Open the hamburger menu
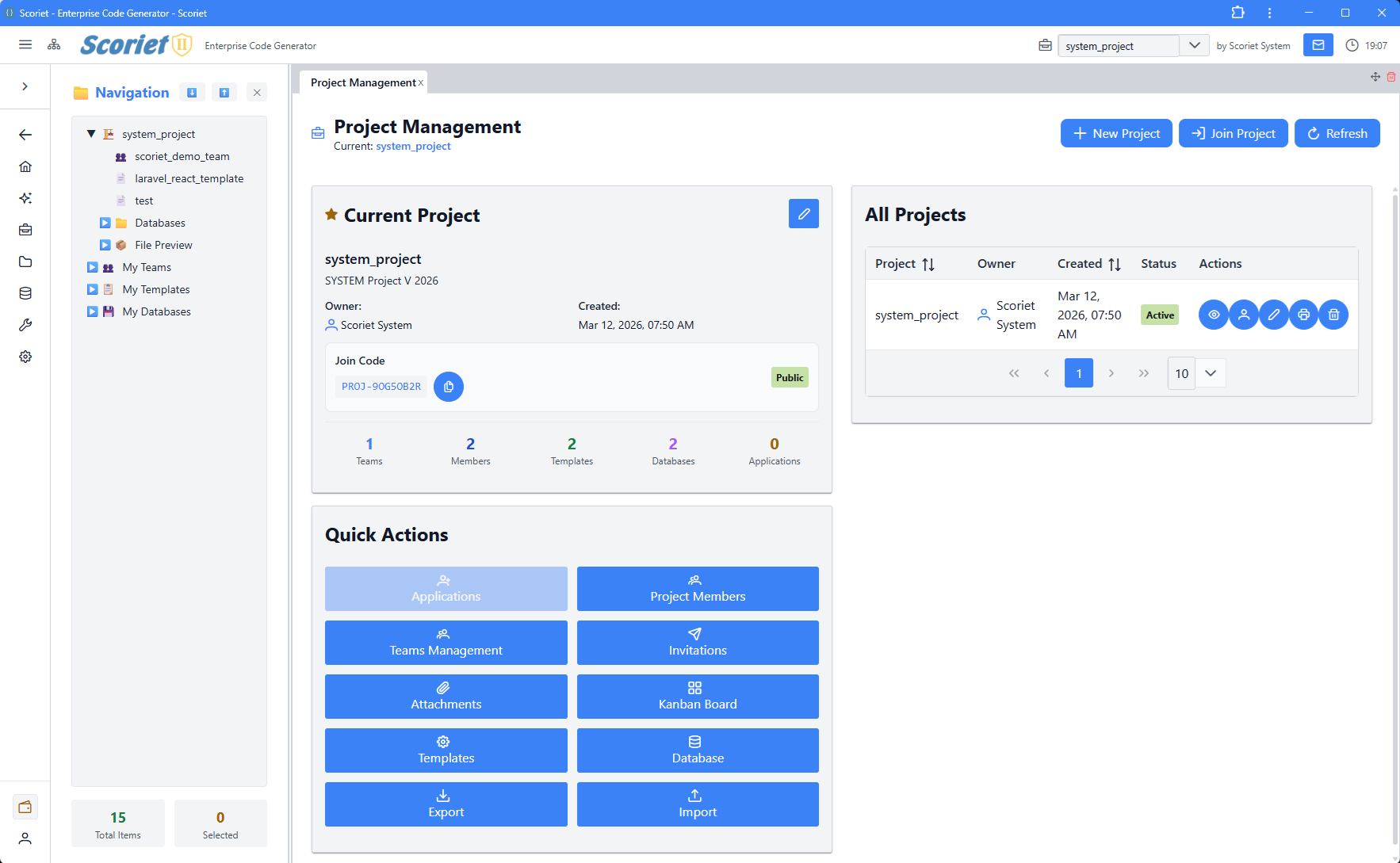 click(25, 44)
